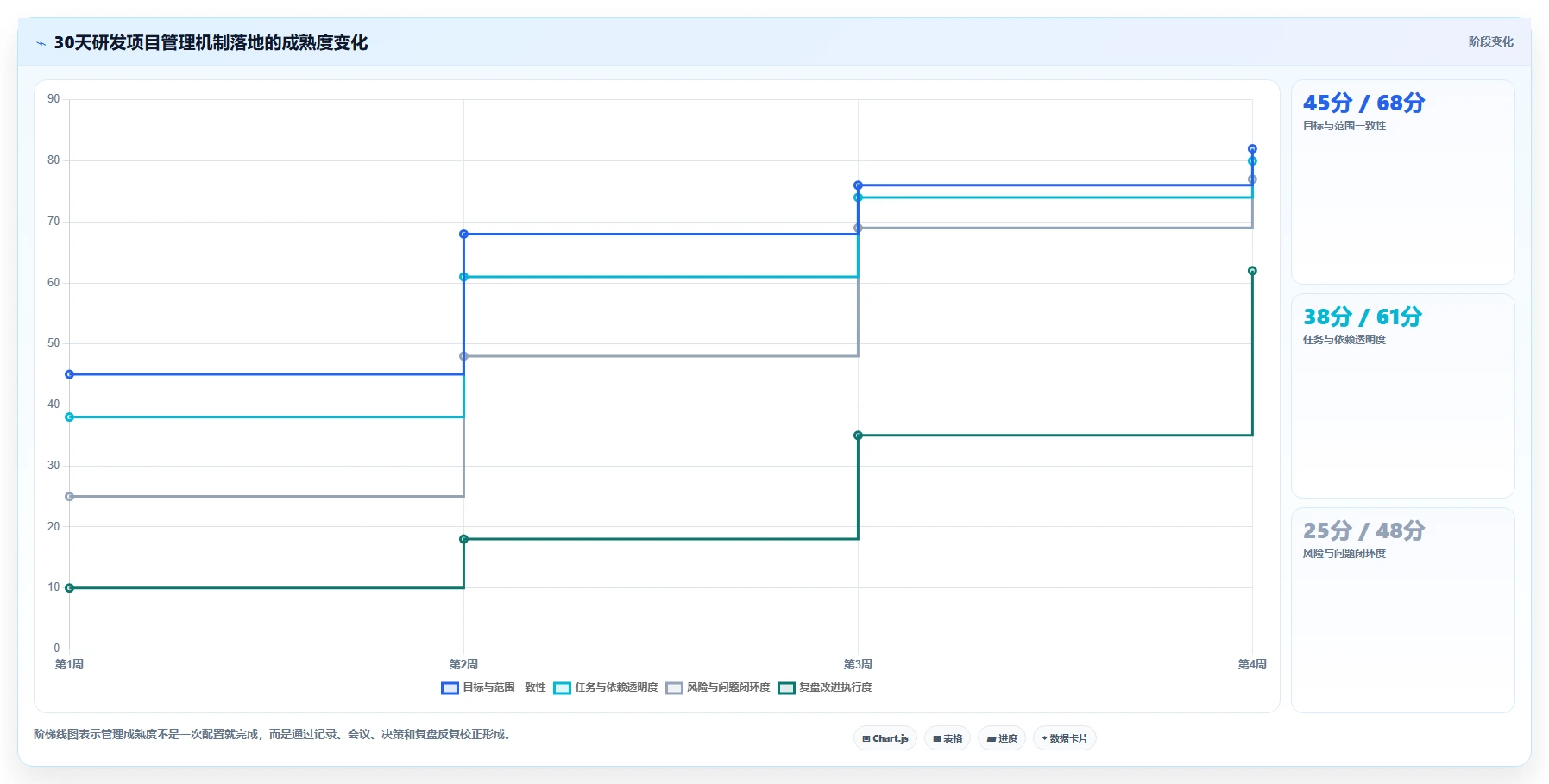Click the gray data point at 69 on 第3周
The image size is (1549, 784).
pos(858,229)
